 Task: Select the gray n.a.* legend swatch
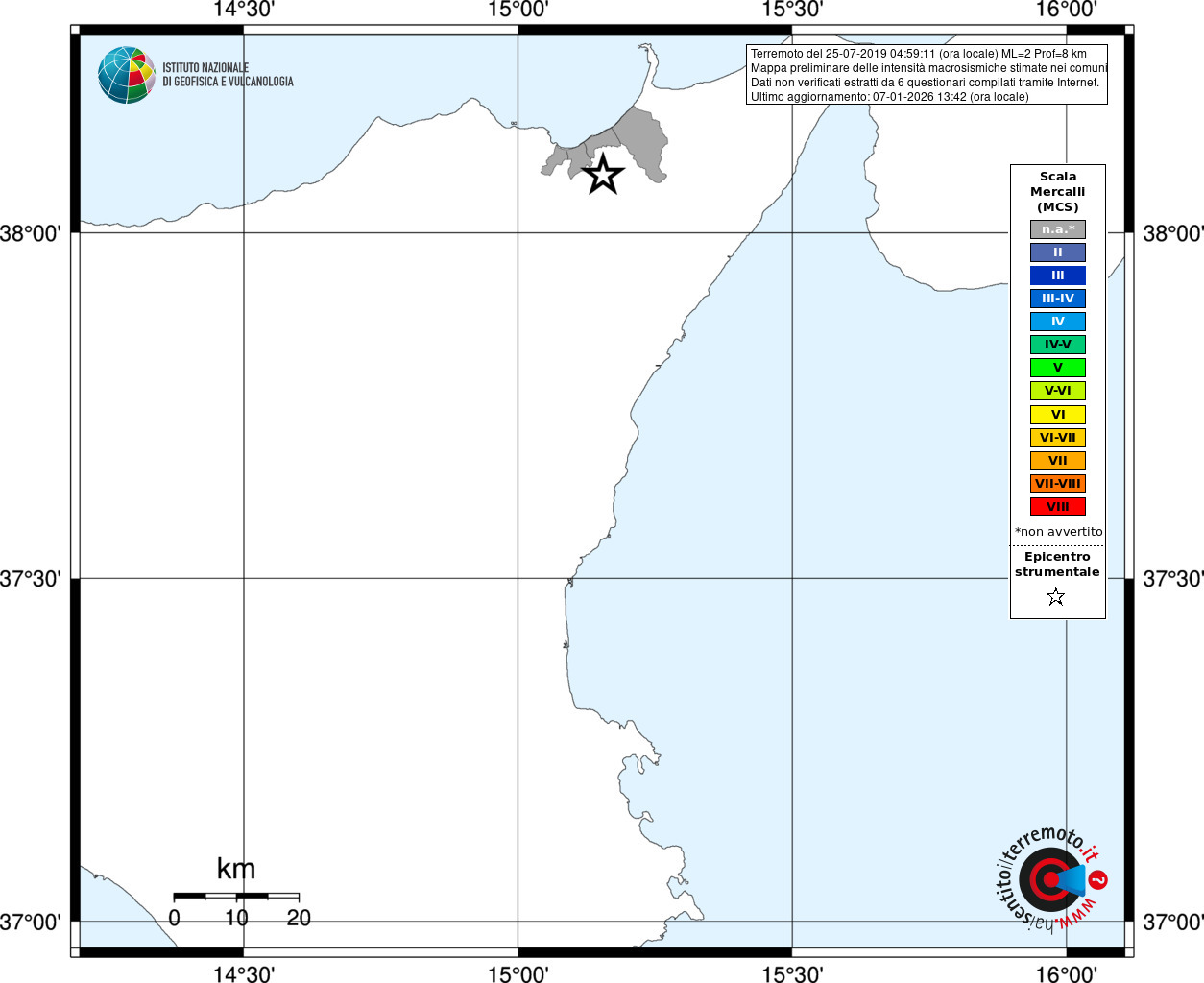(x=1058, y=229)
